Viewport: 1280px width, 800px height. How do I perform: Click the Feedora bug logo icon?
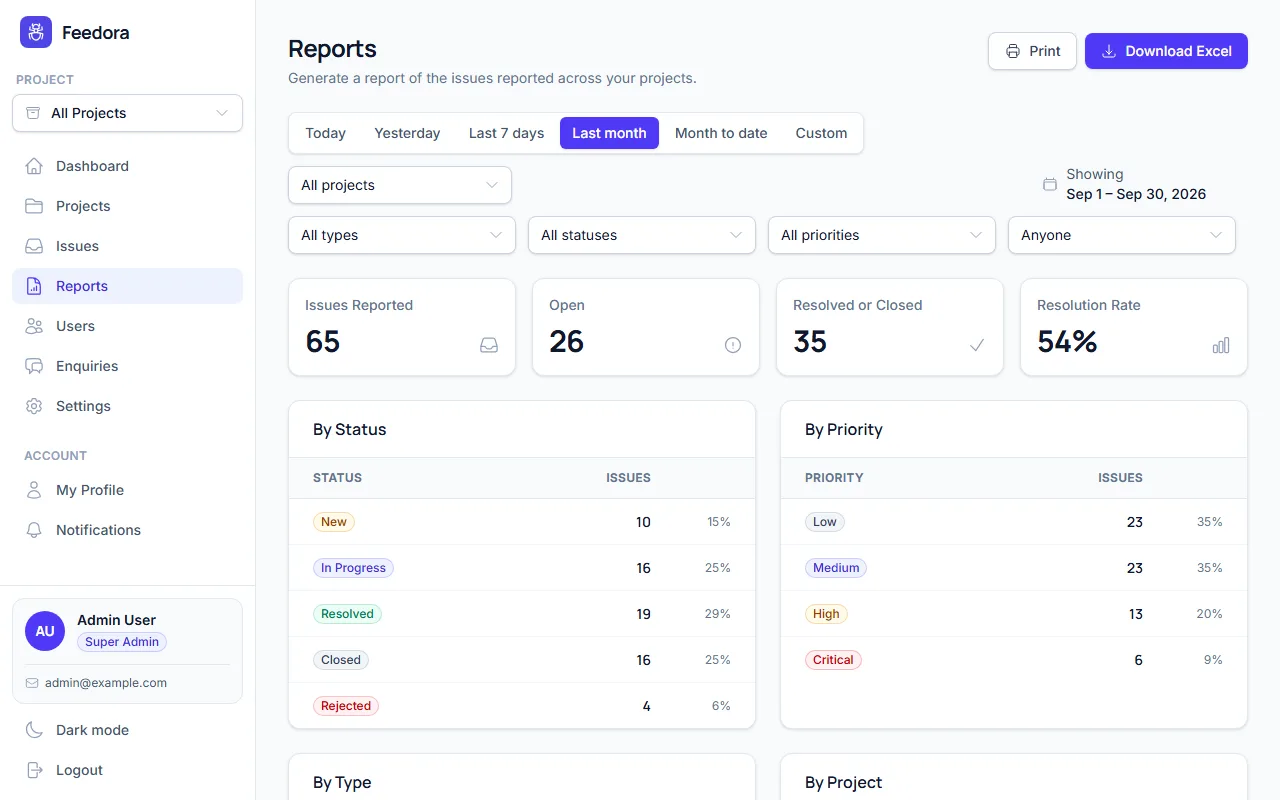pos(36,32)
